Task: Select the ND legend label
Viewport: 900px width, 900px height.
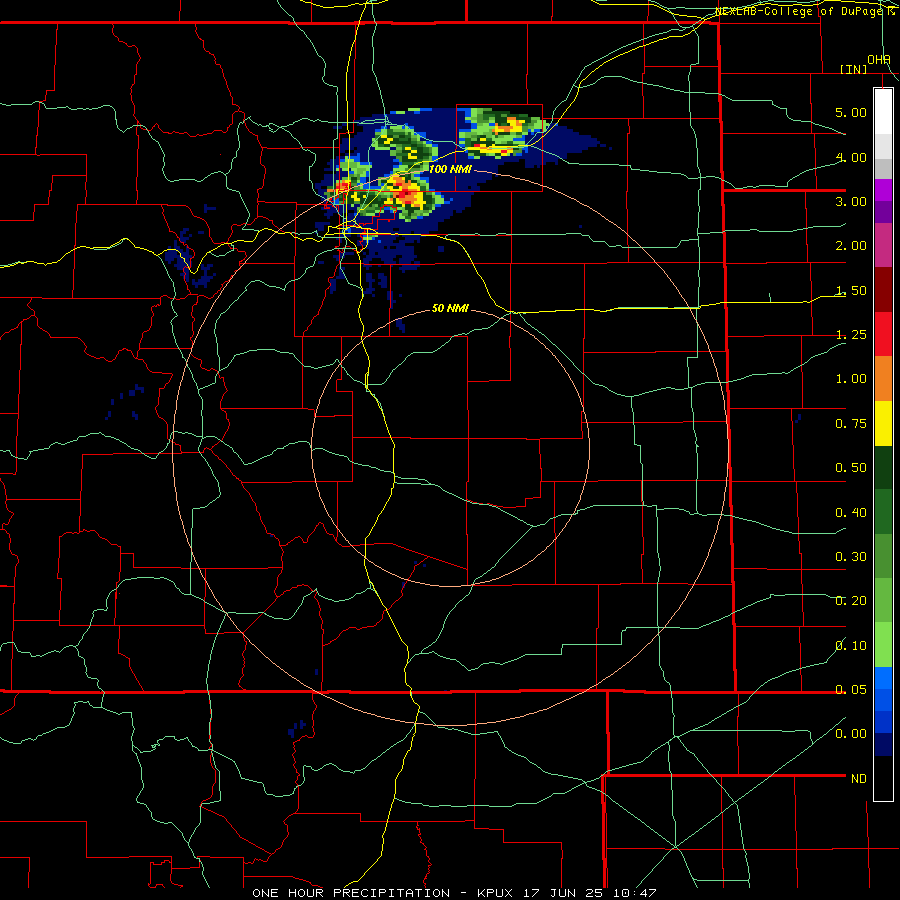Action: coord(859,779)
